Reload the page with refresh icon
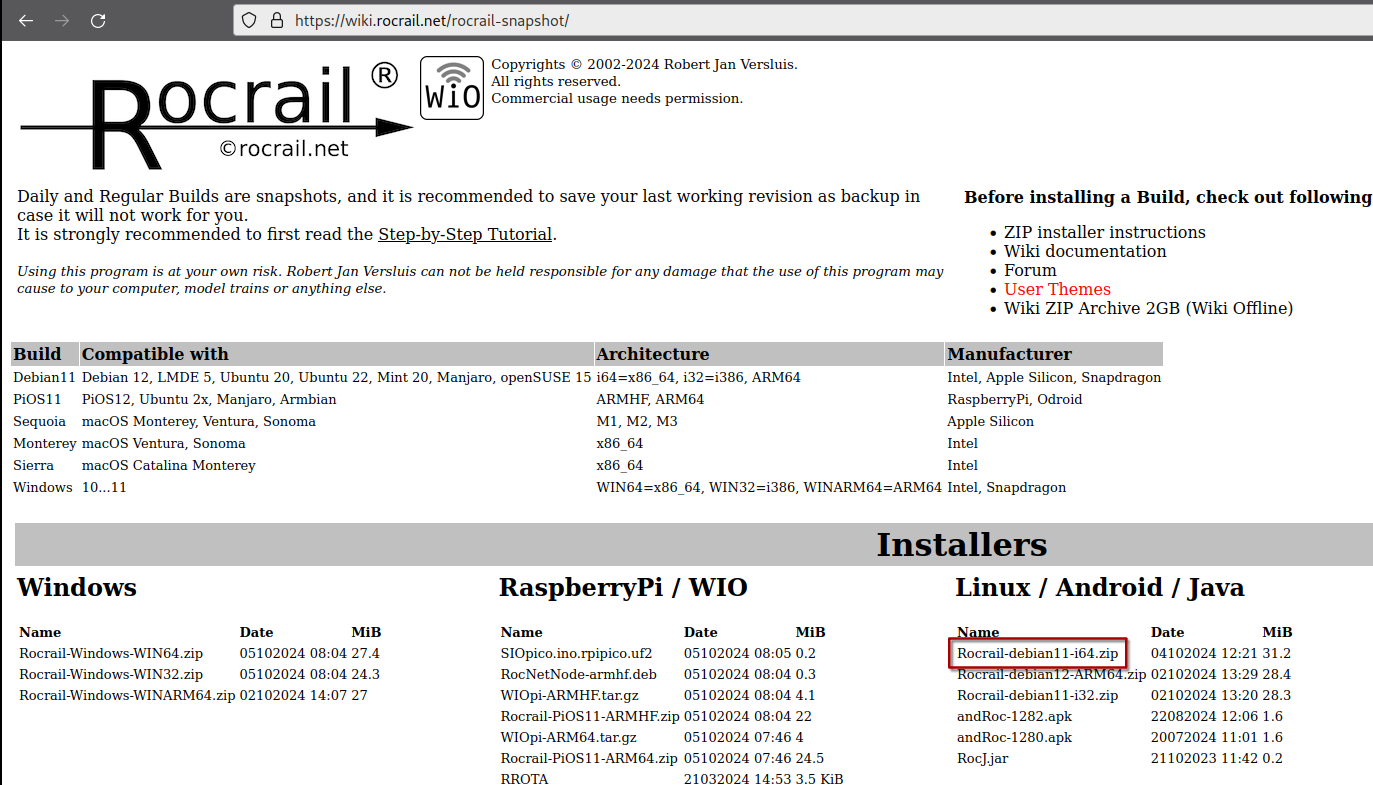Viewport: 1373px width, 785px height. click(98, 20)
